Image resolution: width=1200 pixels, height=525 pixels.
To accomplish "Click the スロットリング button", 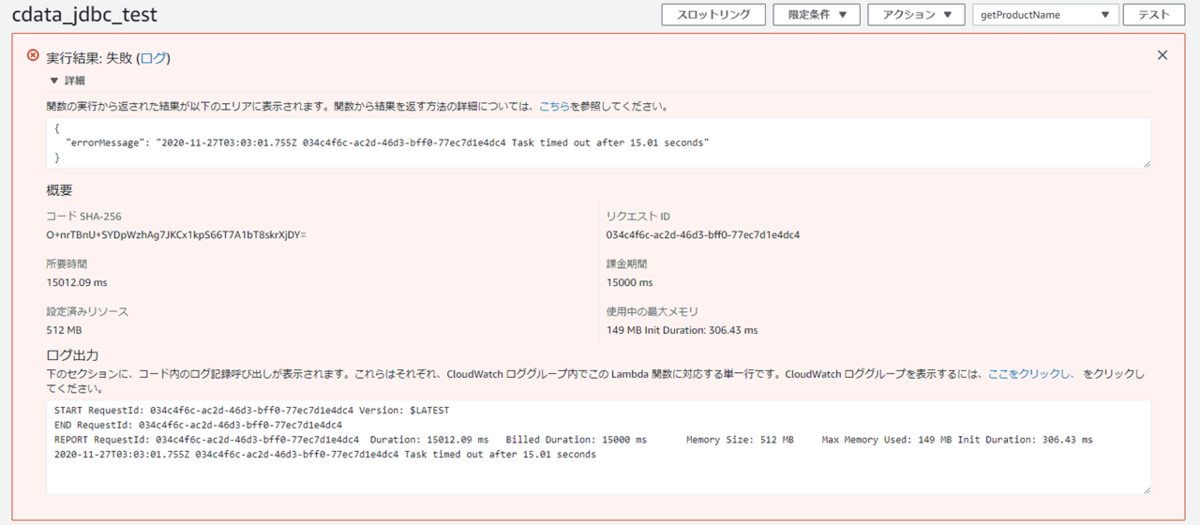I will pyautogui.click(x=713, y=15).
